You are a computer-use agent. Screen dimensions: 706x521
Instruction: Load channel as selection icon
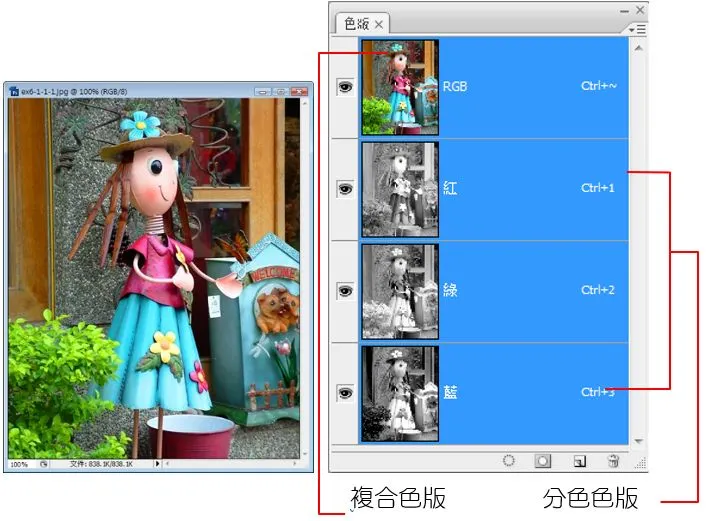(508, 461)
